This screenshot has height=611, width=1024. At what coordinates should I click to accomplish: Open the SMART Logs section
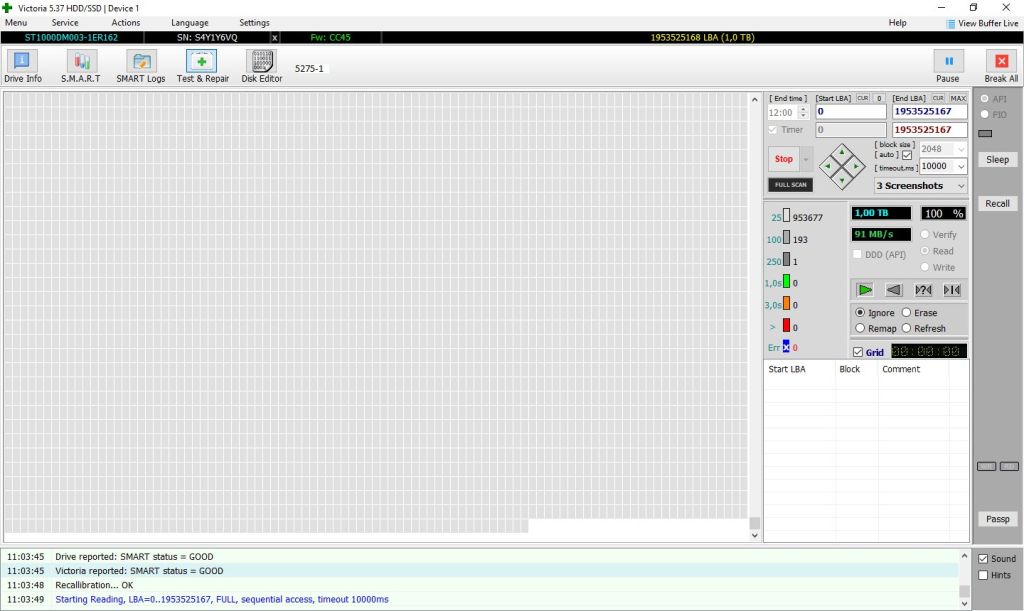point(141,67)
